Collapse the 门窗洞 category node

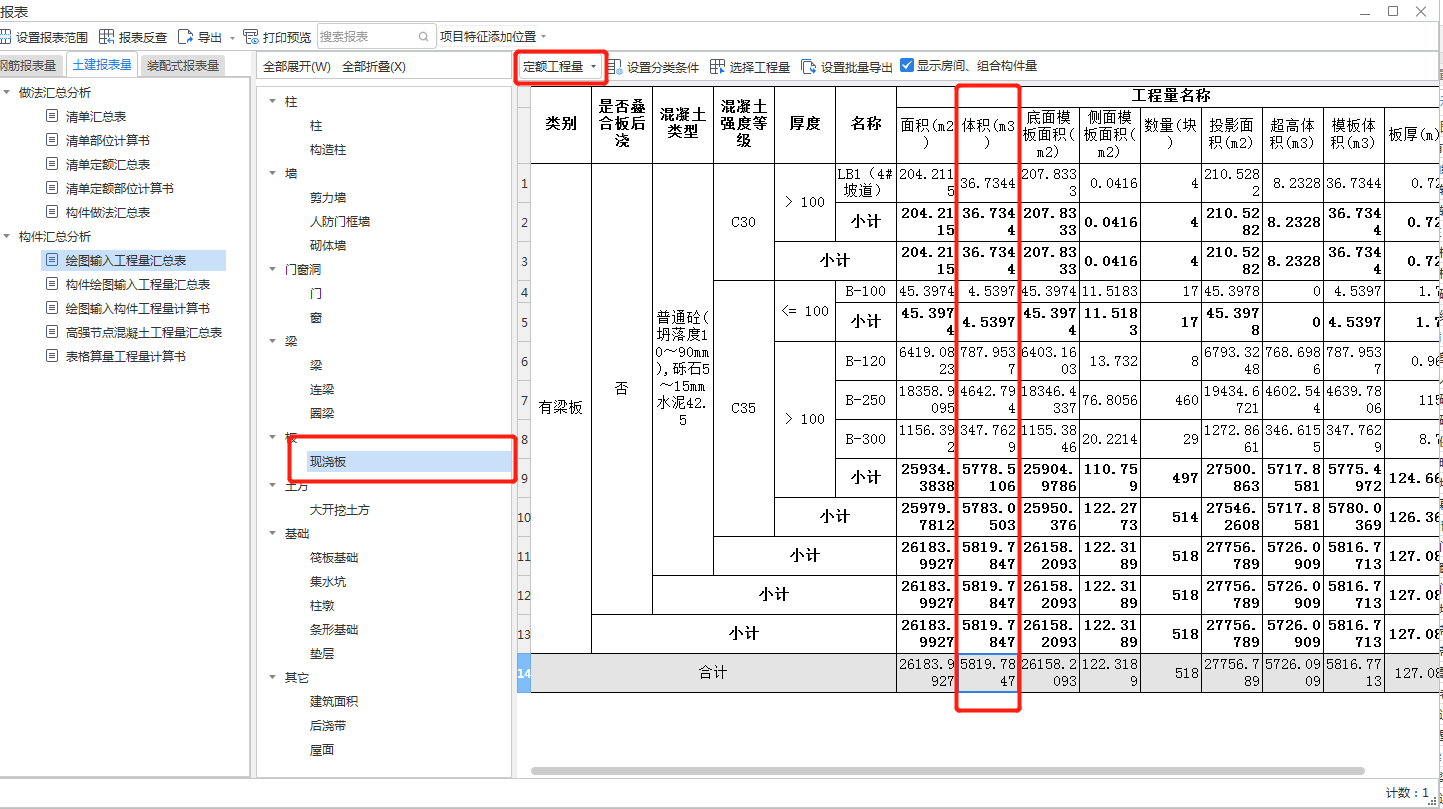click(273, 270)
